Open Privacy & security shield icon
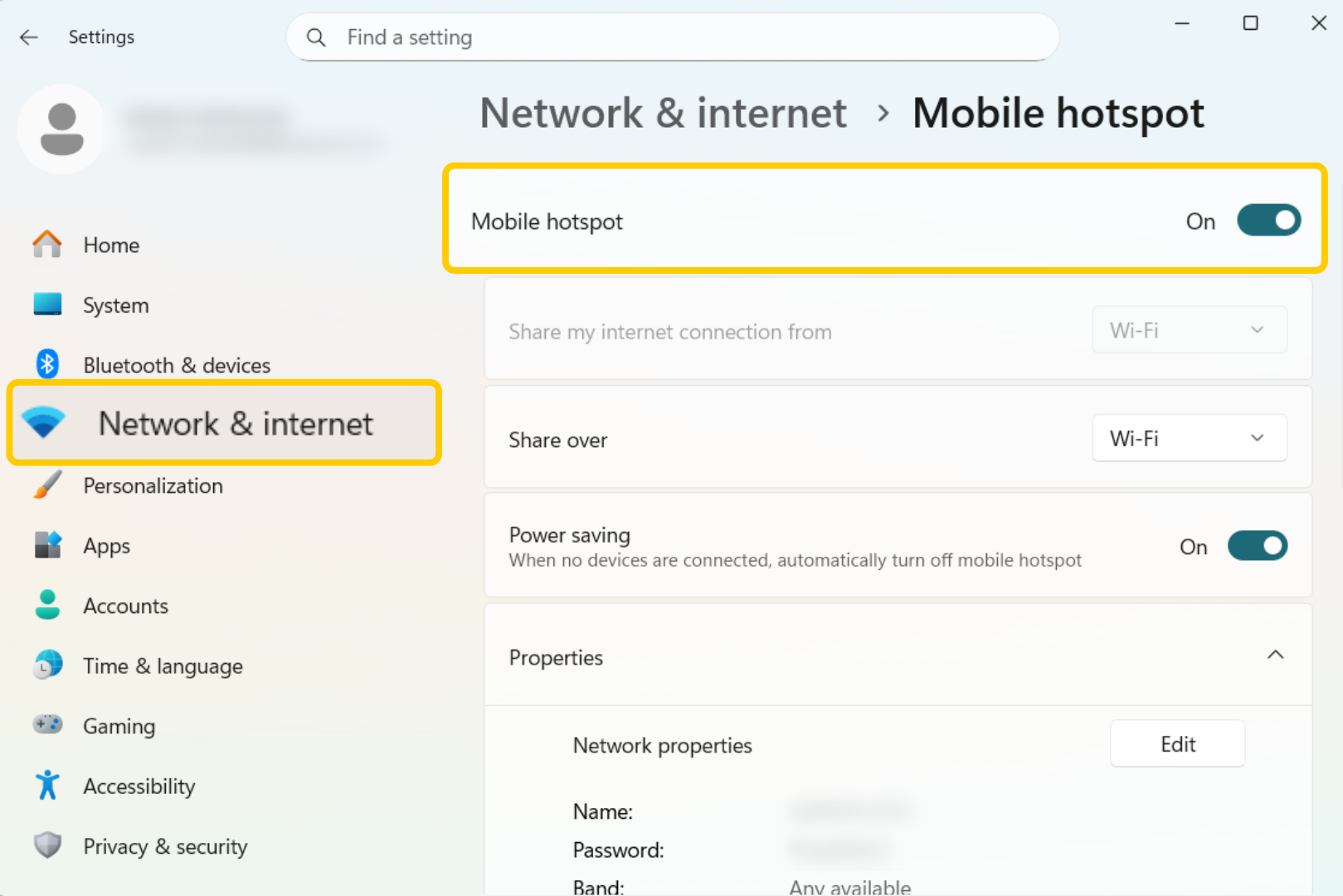 tap(47, 845)
